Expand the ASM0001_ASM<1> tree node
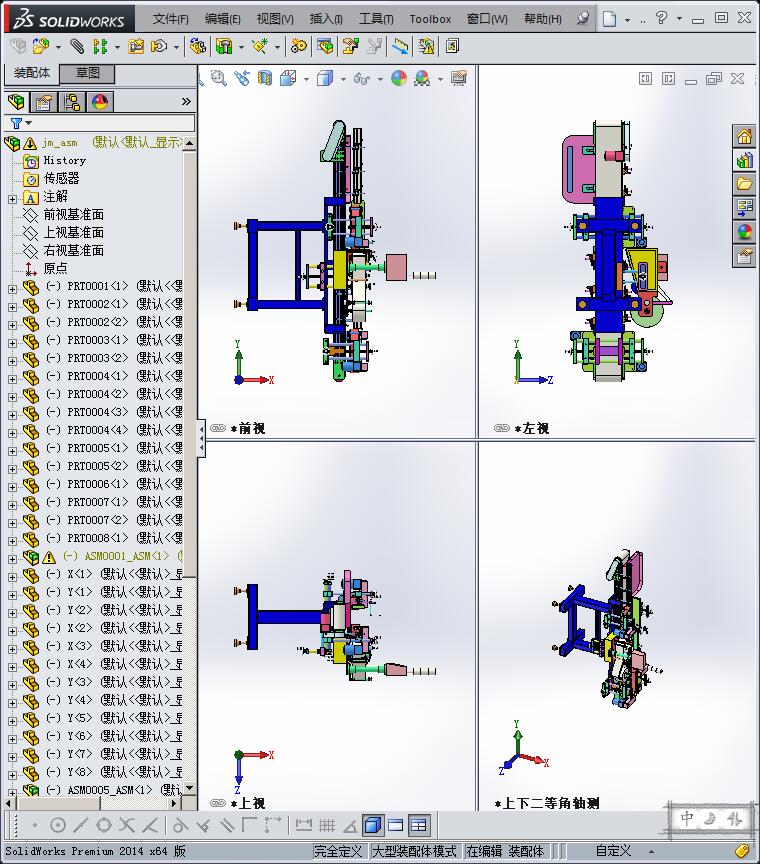This screenshot has width=760, height=864. pyautogui.click(x=12, y=559)
